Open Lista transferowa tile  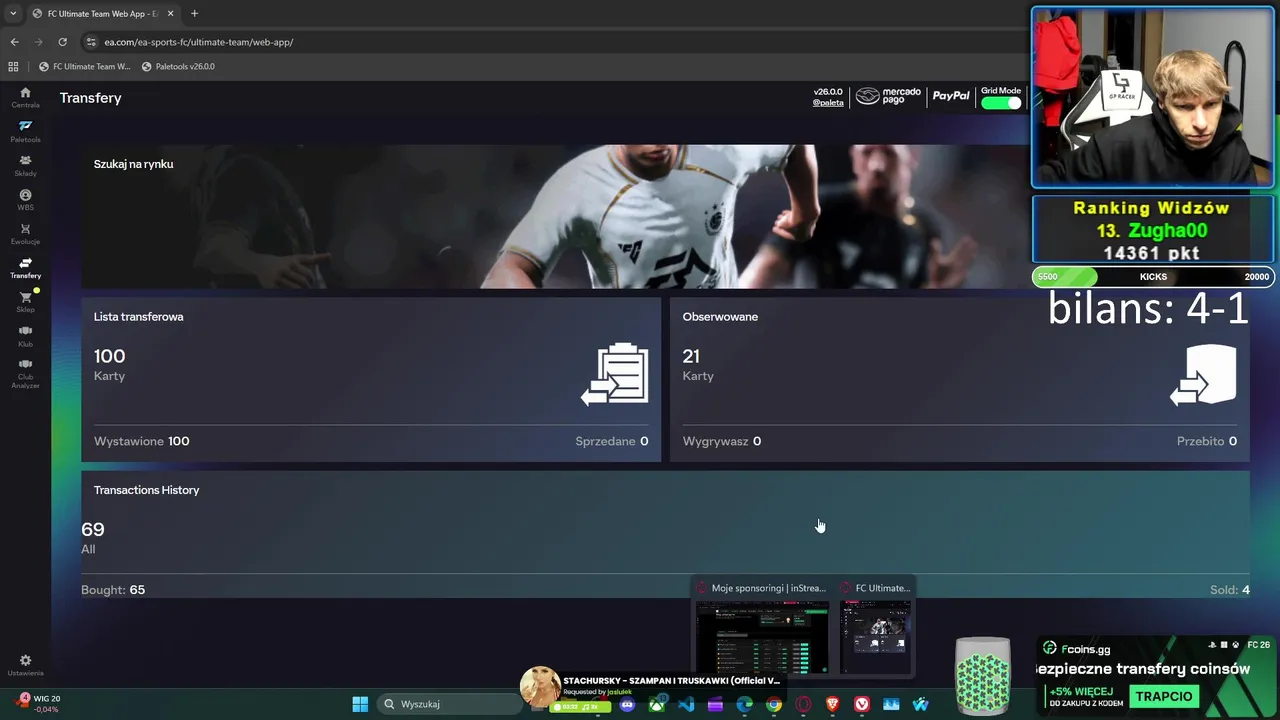pyautogui.click(x=371, y=380)
